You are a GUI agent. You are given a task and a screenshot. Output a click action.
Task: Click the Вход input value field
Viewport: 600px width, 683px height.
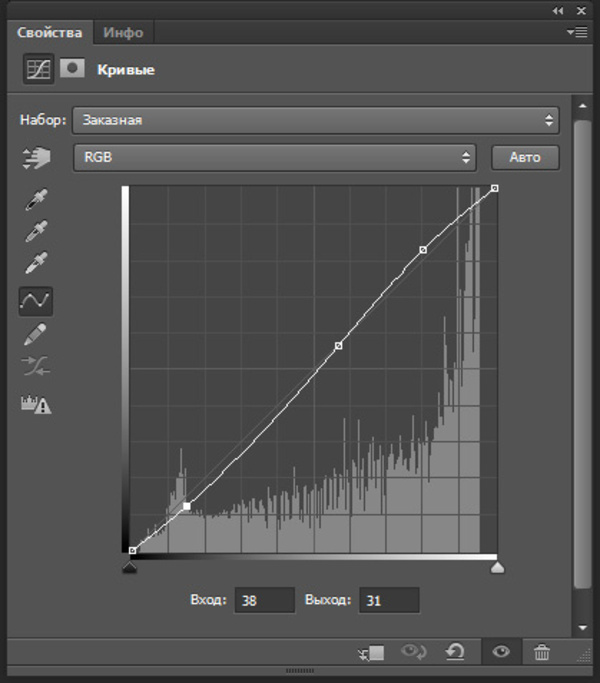(x=264, y=600)
